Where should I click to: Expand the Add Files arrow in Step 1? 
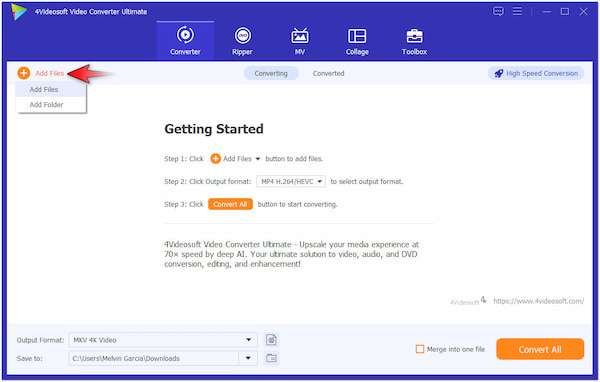pos(258,159)
